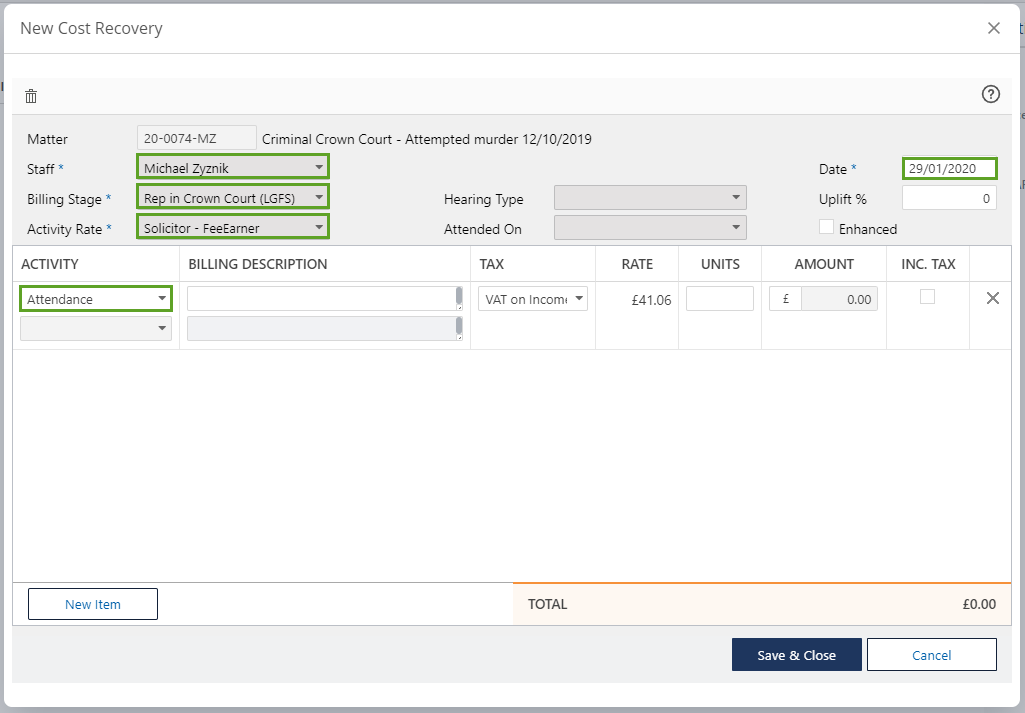
Task: Click into the Date field
Action: coord(948,168)
